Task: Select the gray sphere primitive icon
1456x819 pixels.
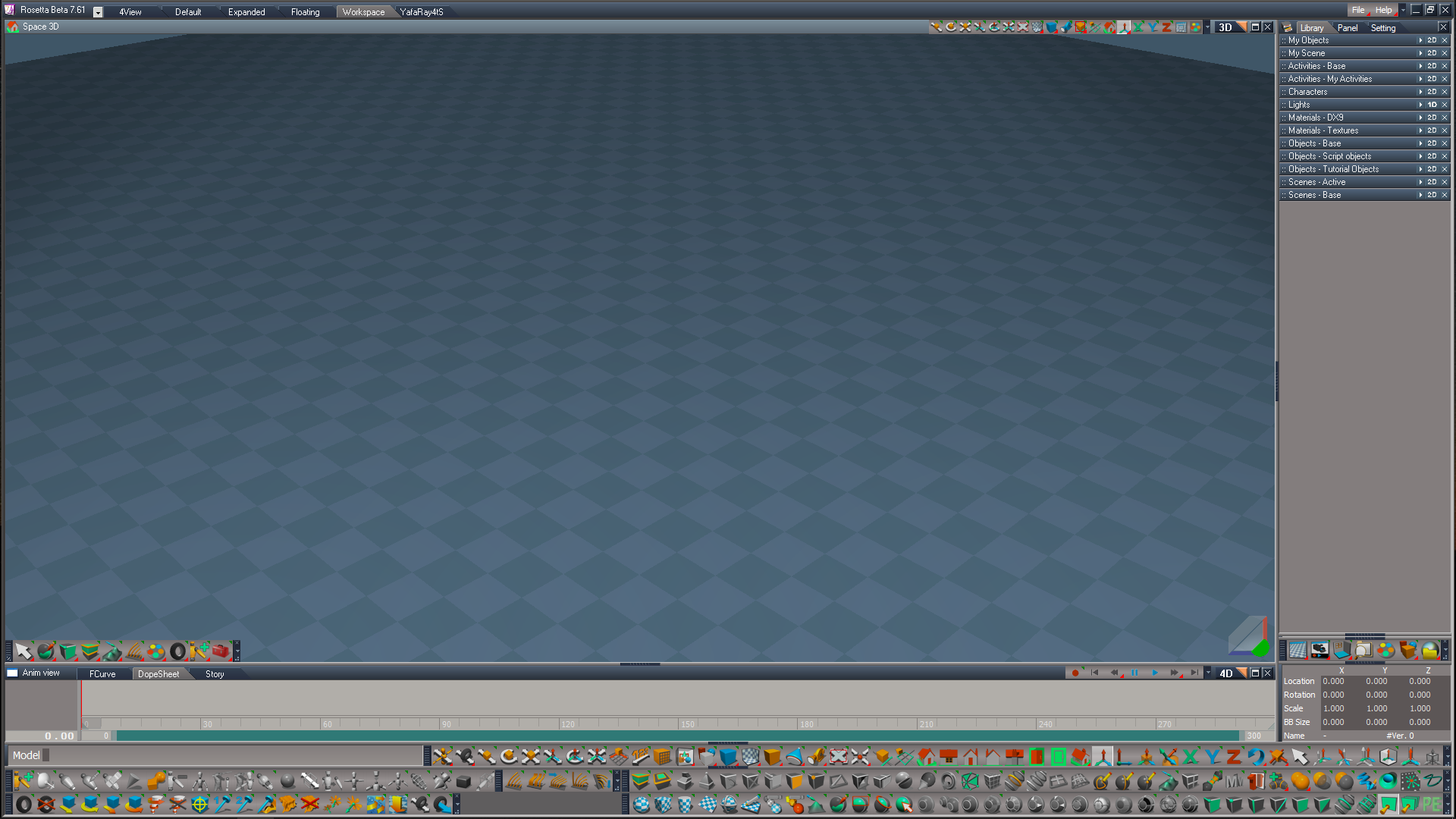Action: pos(287,780)
